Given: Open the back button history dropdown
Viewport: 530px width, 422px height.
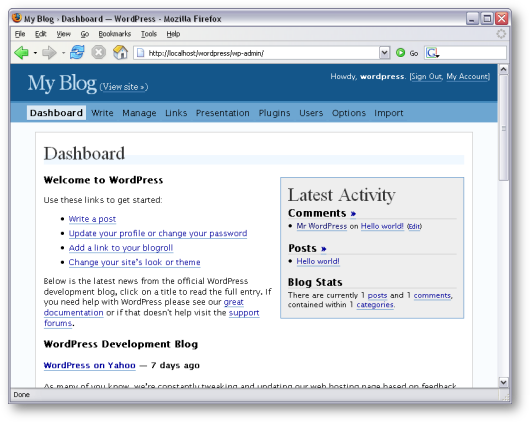Looking at the screenshot, I should 35,53.
